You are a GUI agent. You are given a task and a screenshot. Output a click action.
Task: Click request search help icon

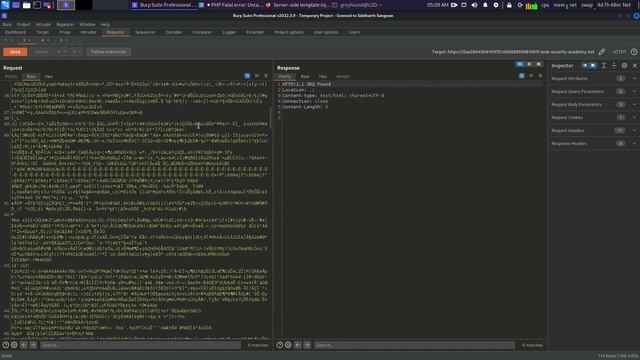click(6, 345)
